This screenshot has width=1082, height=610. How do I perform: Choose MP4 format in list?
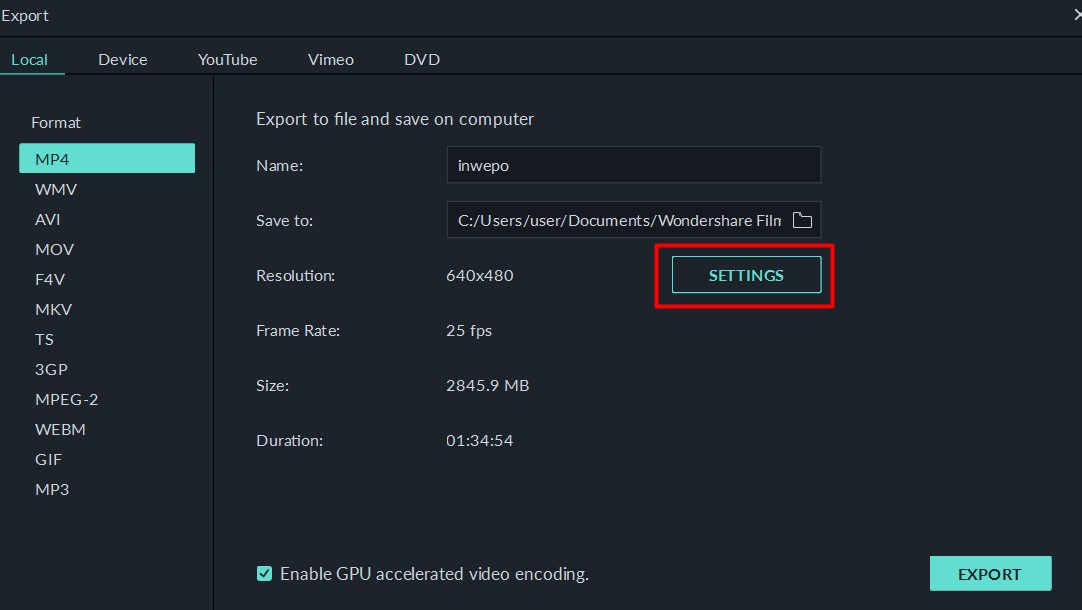coord(106,159)
